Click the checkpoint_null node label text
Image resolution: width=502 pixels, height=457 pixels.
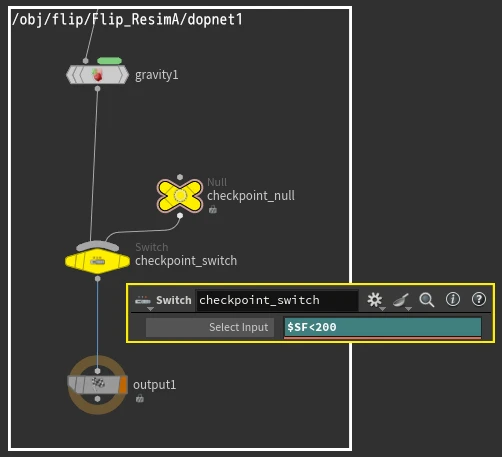tap(251, 196)
